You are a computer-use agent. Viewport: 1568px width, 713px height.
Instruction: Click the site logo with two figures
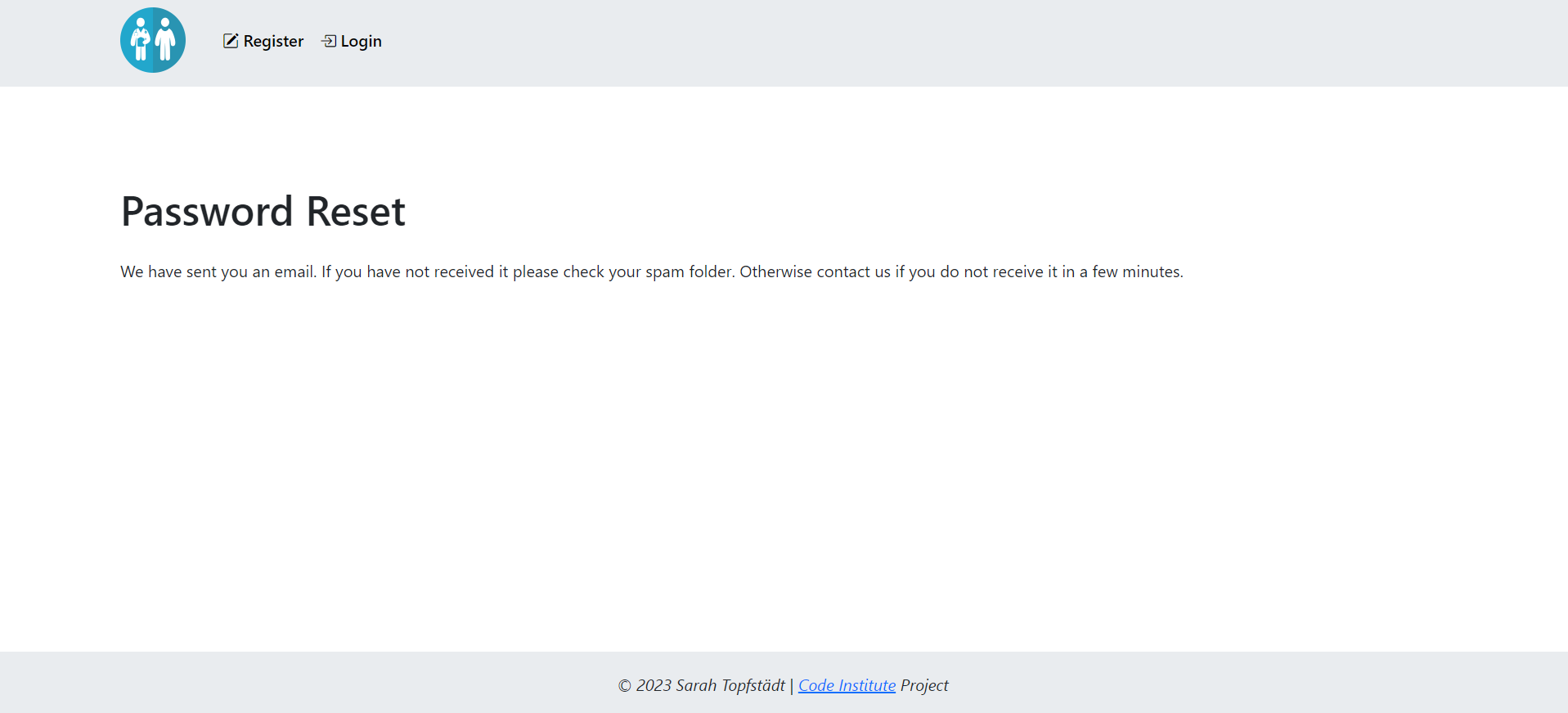tap(153, 40)
